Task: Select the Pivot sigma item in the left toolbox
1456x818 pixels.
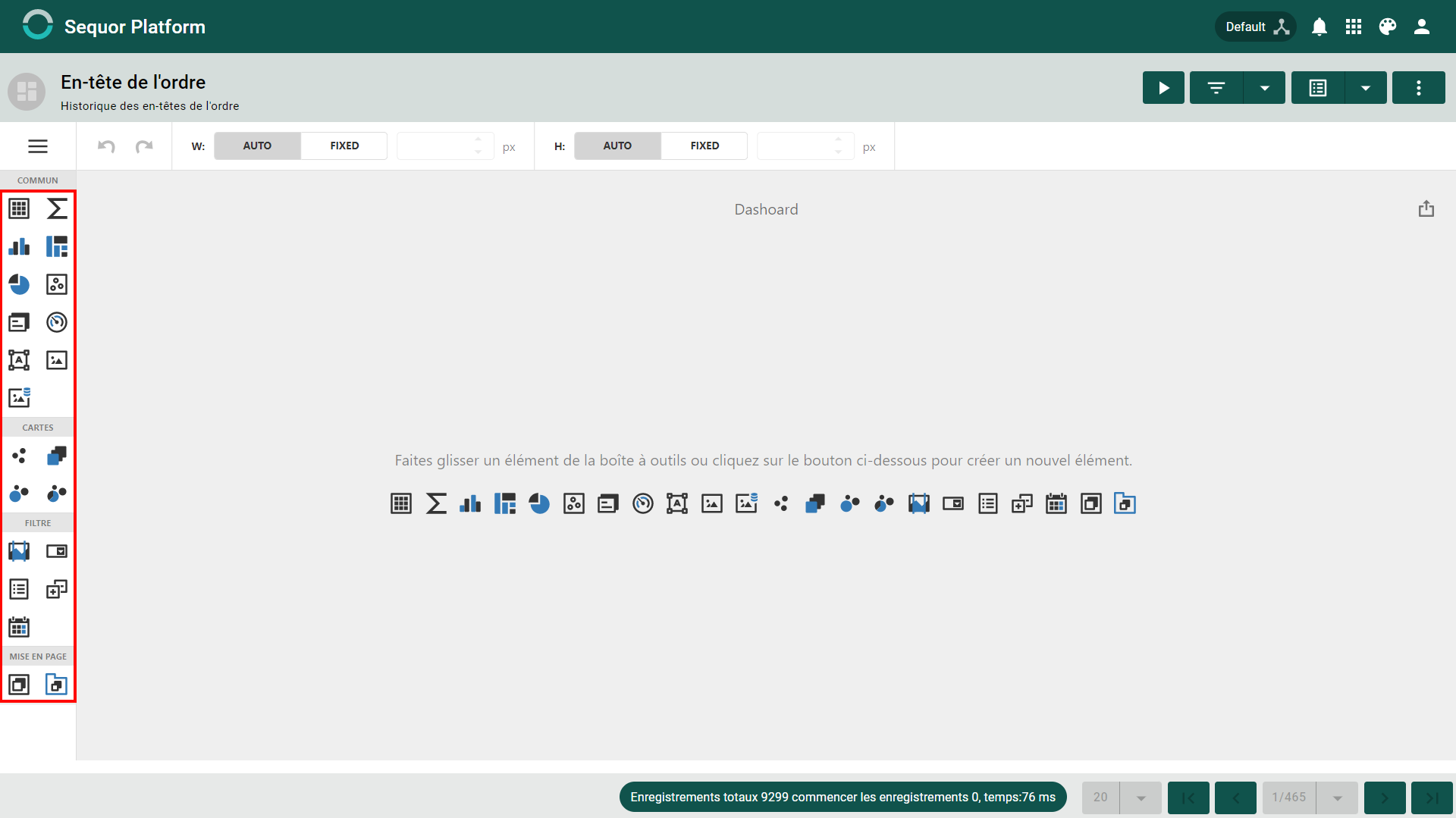Action: [x=57, y=208]
